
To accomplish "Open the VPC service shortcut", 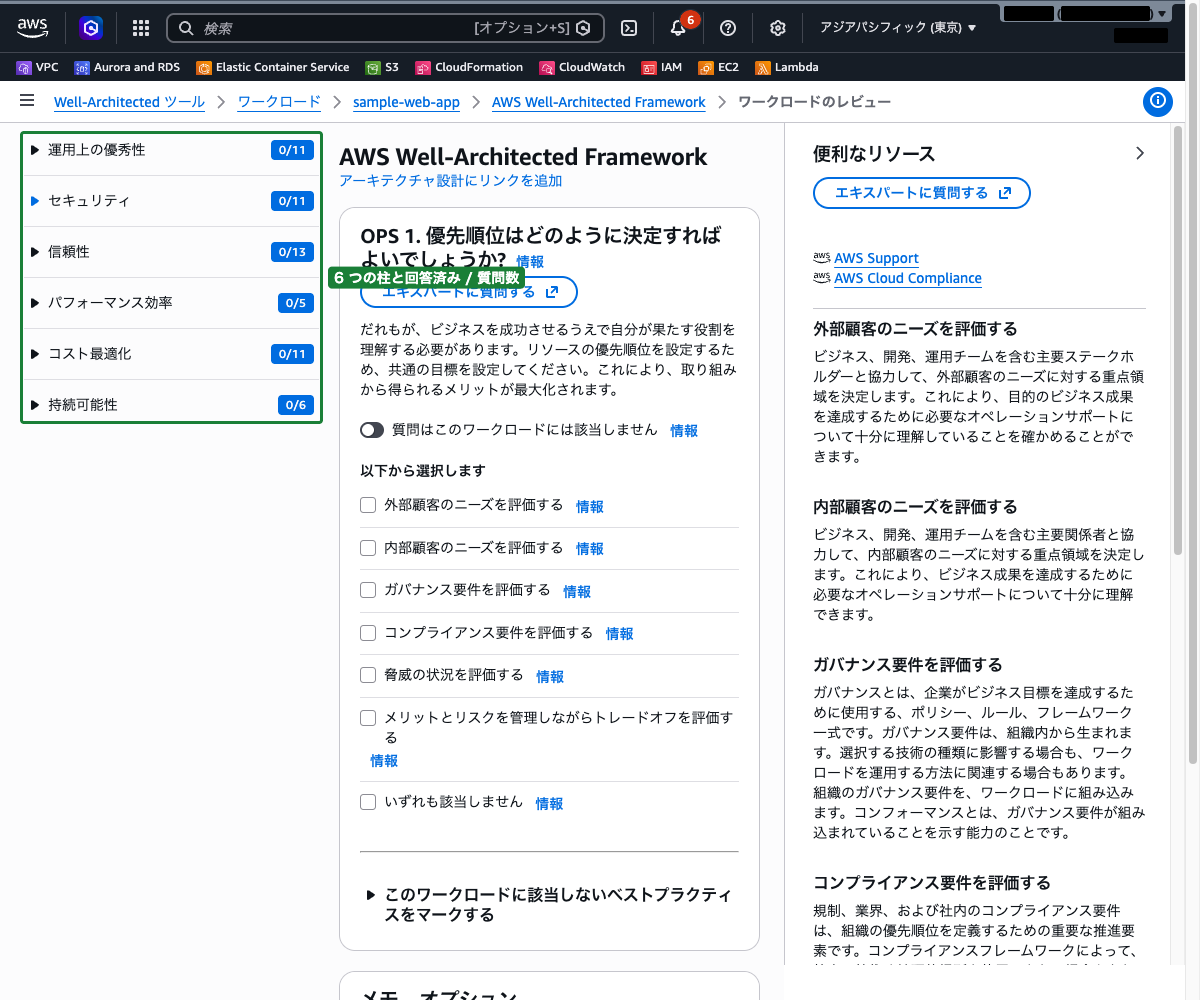I will 38,67.
